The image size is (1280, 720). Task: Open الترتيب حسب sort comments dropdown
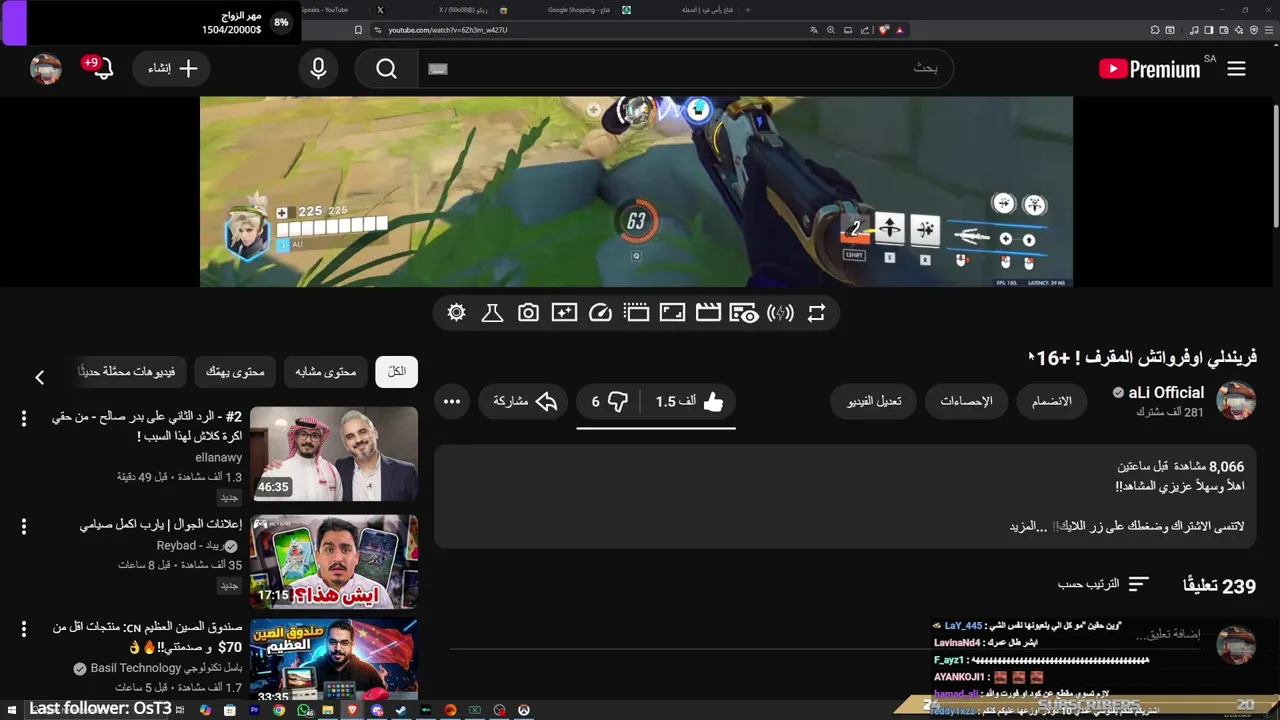click(x=1104, y=583)
